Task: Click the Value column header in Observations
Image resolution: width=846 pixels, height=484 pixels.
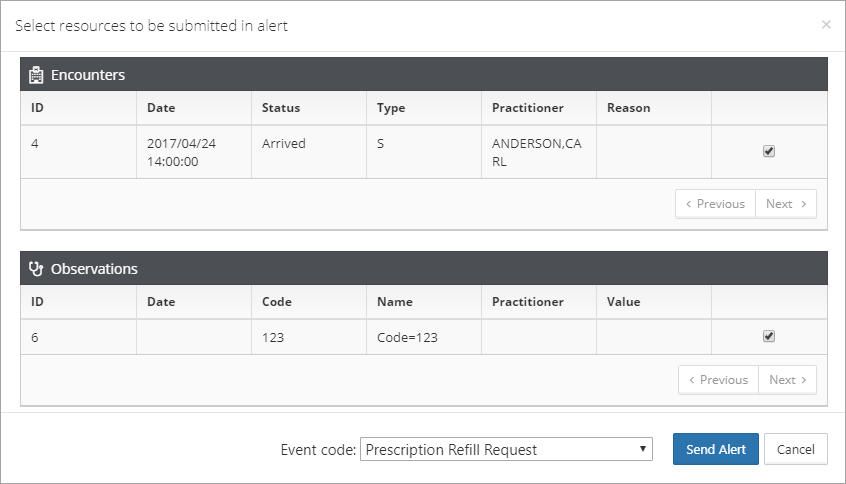Action: click(623, 302)
